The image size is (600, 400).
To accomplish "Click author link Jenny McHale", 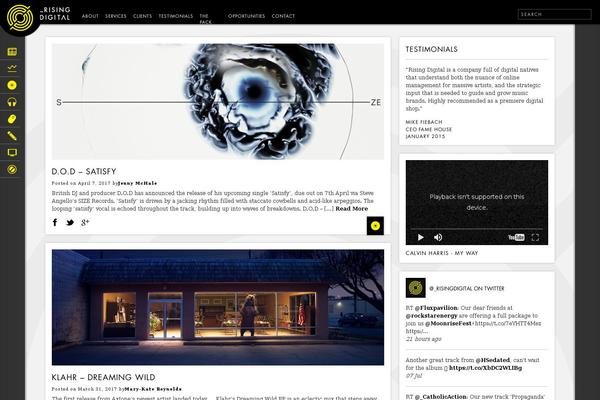I will click(137, 183).
